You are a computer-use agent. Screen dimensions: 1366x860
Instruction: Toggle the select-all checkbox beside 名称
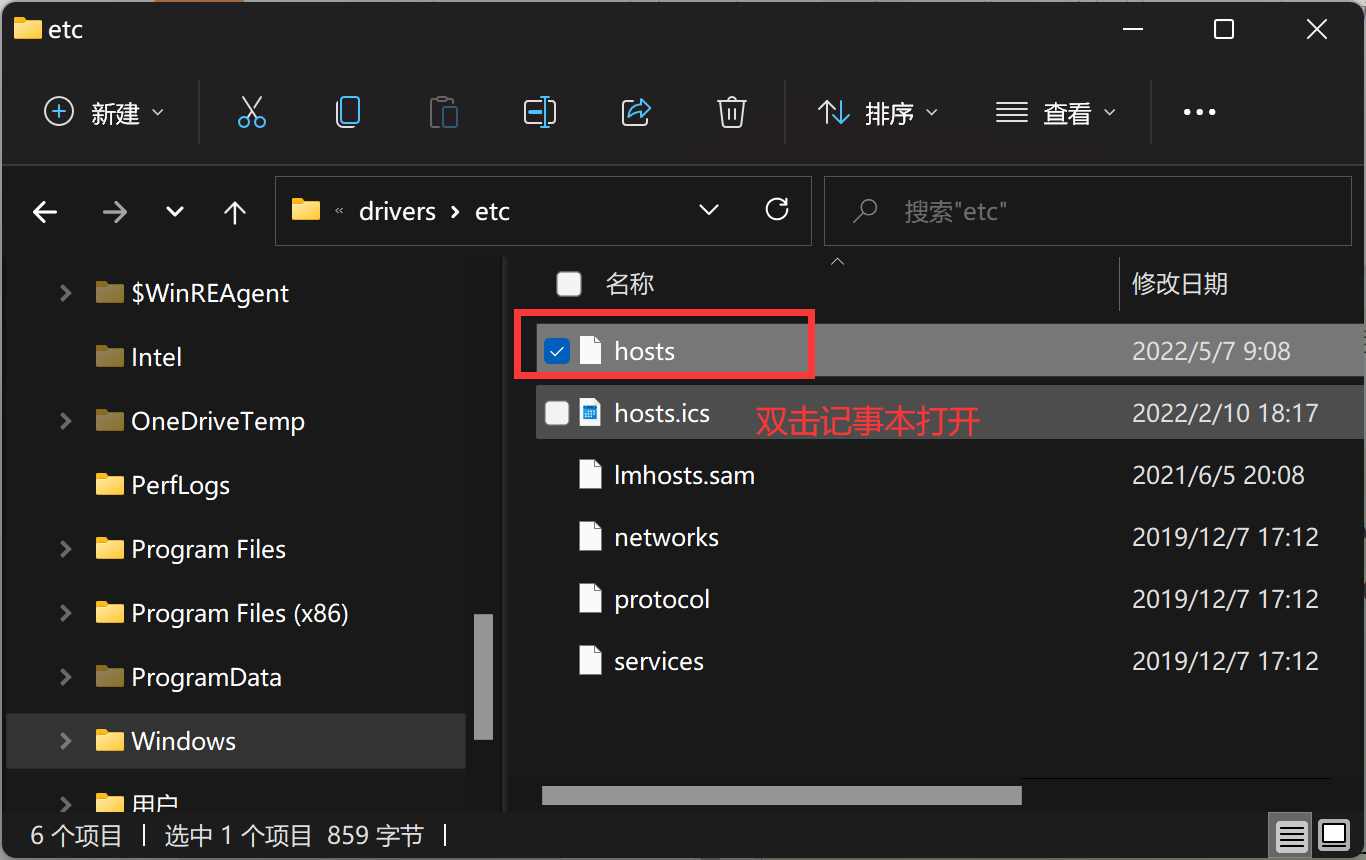click(569, 284)
